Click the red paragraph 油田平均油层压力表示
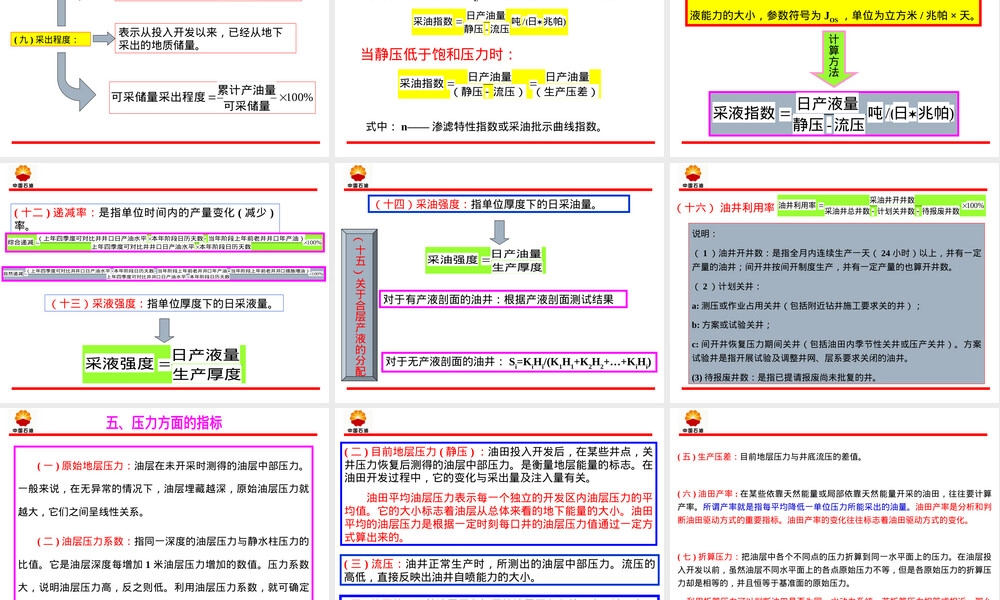Screen dimensions: 1000x600 pos(499,517)
